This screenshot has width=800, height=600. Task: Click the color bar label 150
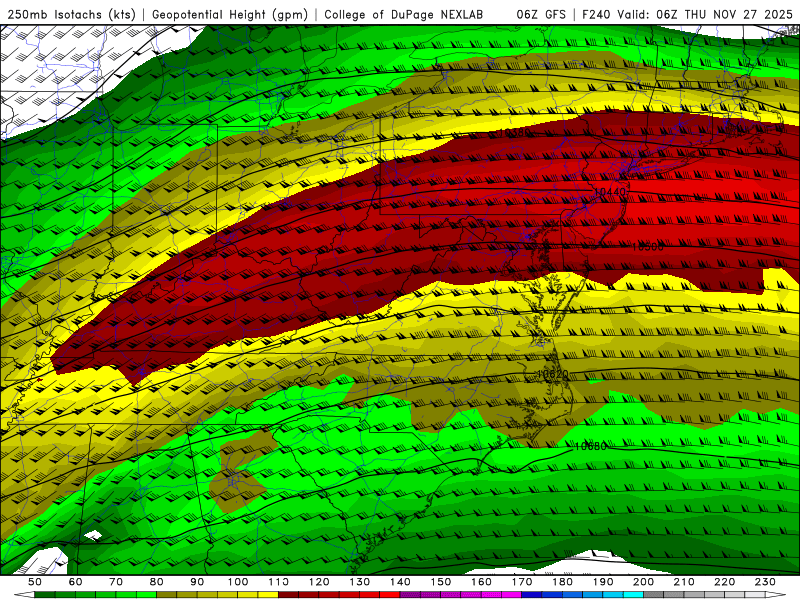441,582
